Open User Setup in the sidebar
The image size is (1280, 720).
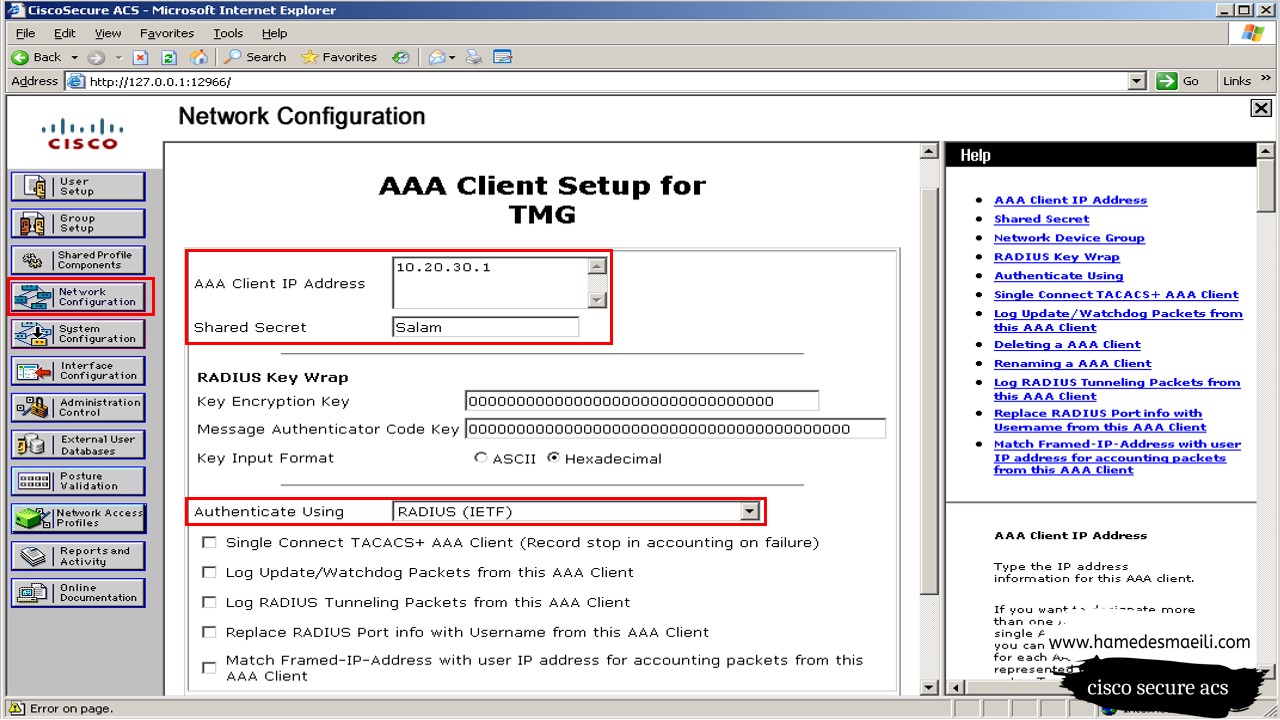coord(78,186)
